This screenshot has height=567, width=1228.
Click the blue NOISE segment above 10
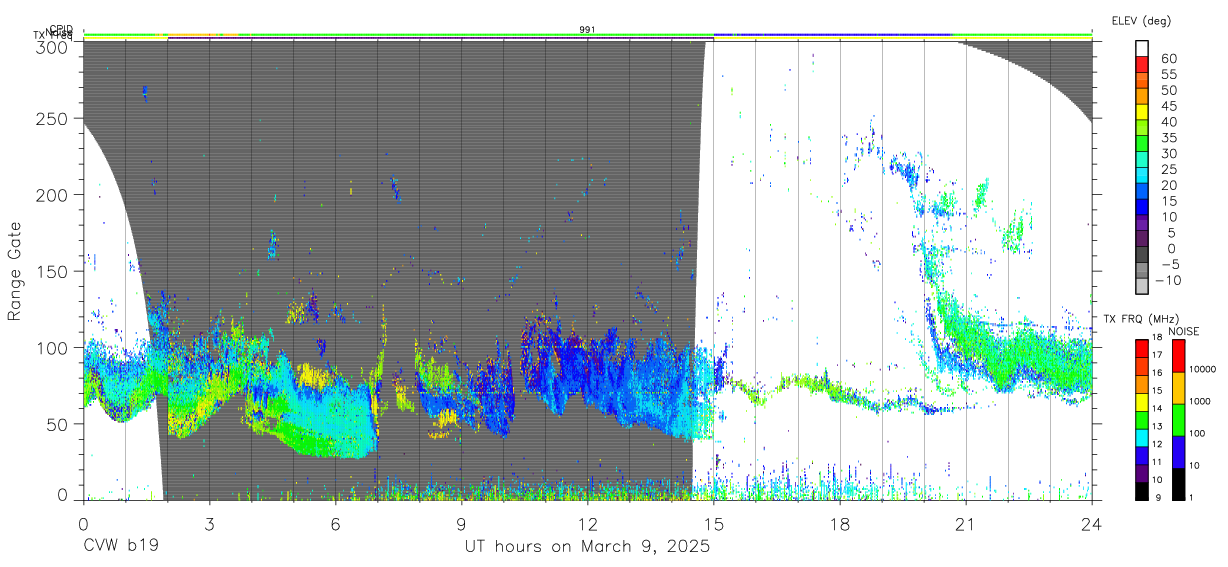(x=1177, y=451)
